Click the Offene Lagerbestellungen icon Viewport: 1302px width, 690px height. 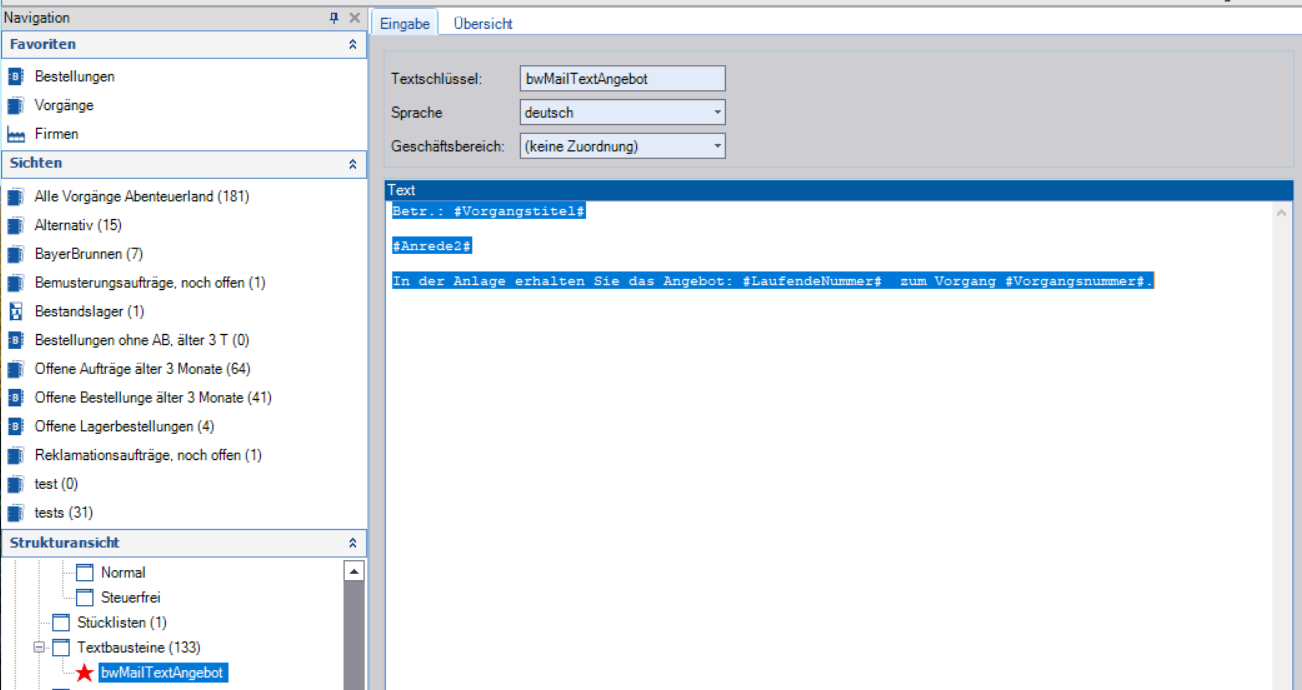click(15, 427)
